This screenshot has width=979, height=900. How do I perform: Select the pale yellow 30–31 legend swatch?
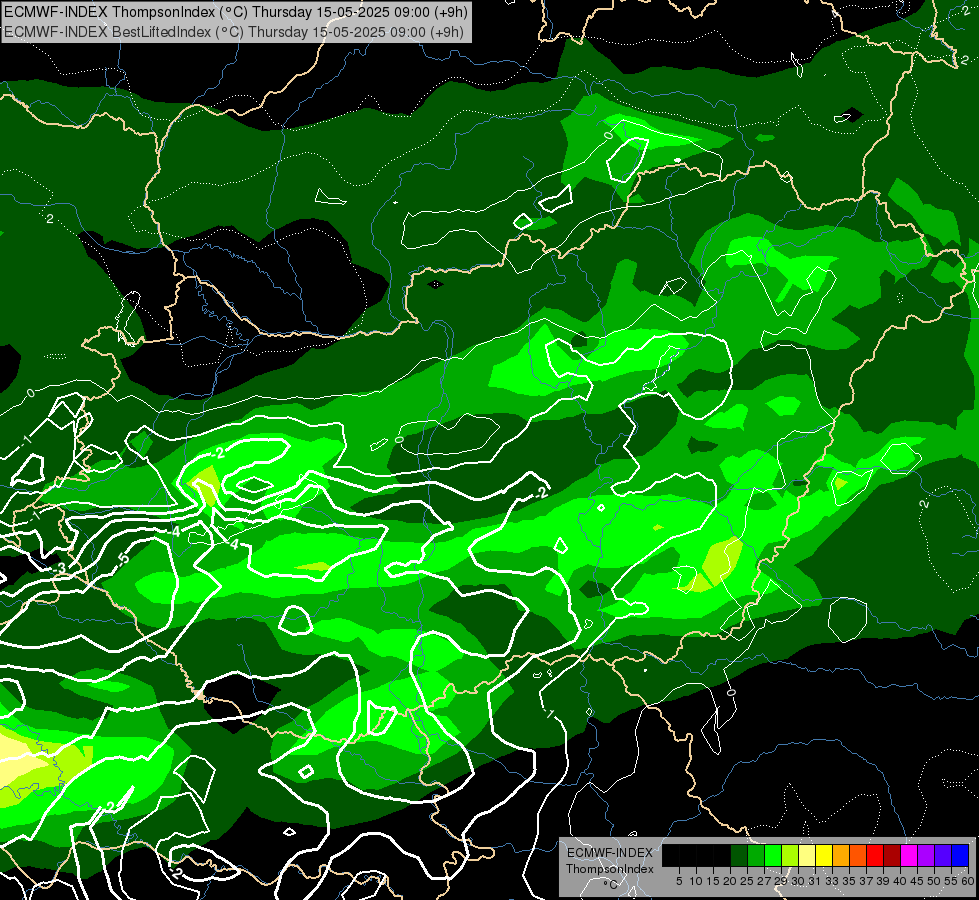coord(807,855)
